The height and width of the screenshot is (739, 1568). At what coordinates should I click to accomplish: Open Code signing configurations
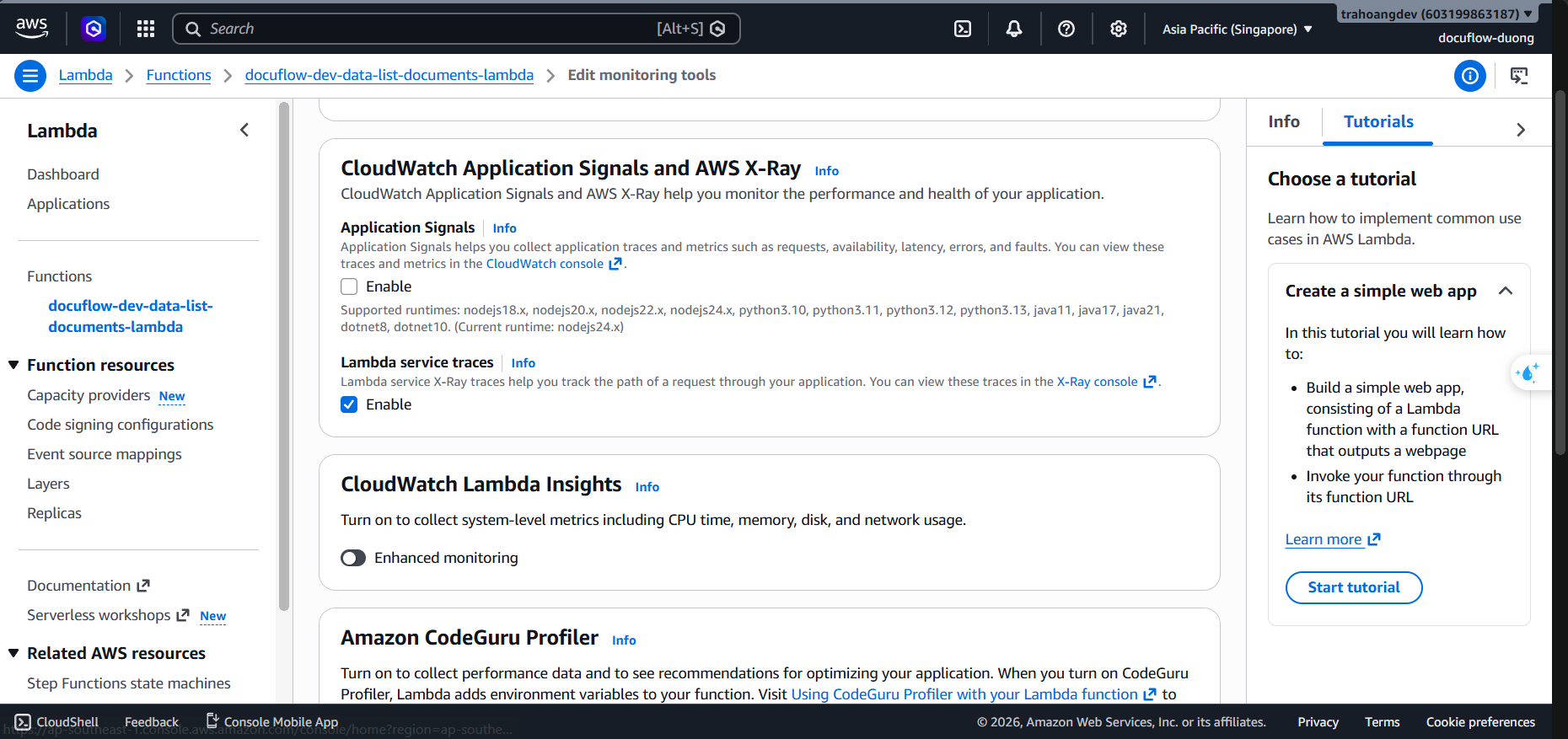pos(121,425)
